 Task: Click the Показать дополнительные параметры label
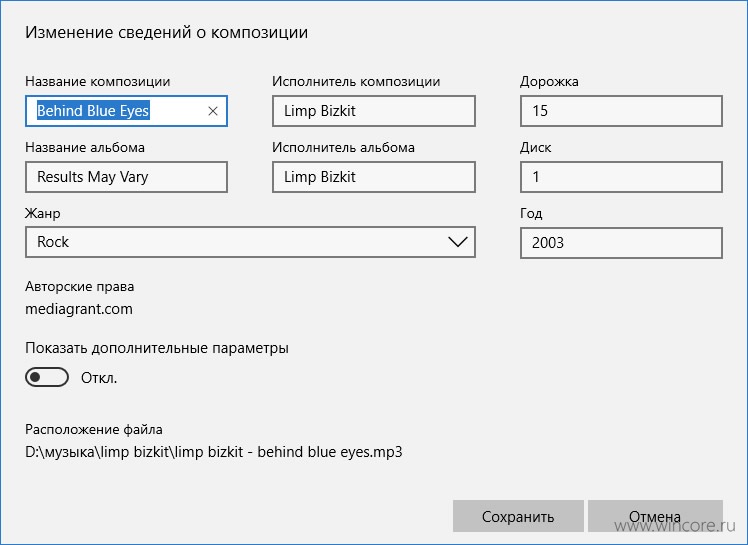[x=156, y=348]
